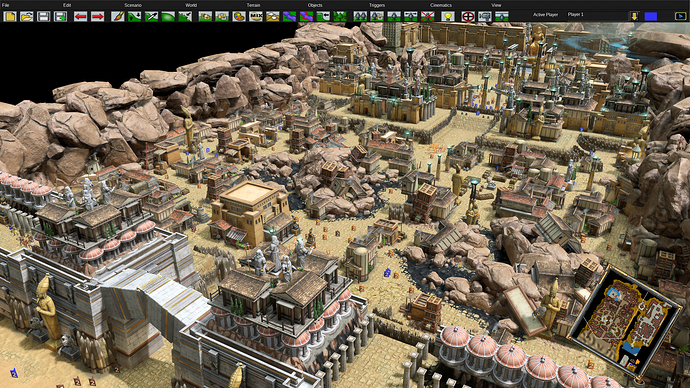Open the View menu

pyautogui.click(x=496, y=5)
